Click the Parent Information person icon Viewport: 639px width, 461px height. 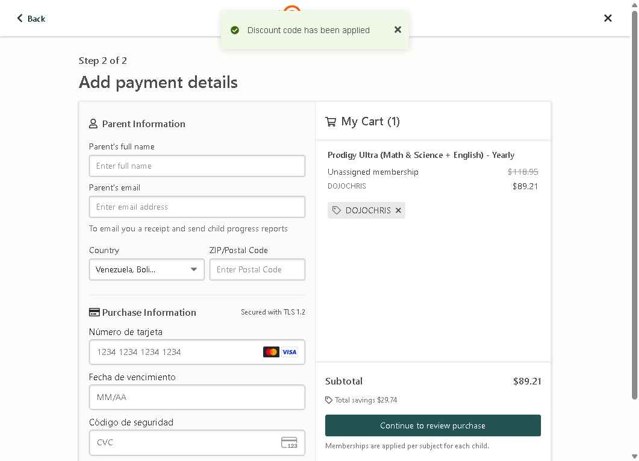click(x=94, y=124)
